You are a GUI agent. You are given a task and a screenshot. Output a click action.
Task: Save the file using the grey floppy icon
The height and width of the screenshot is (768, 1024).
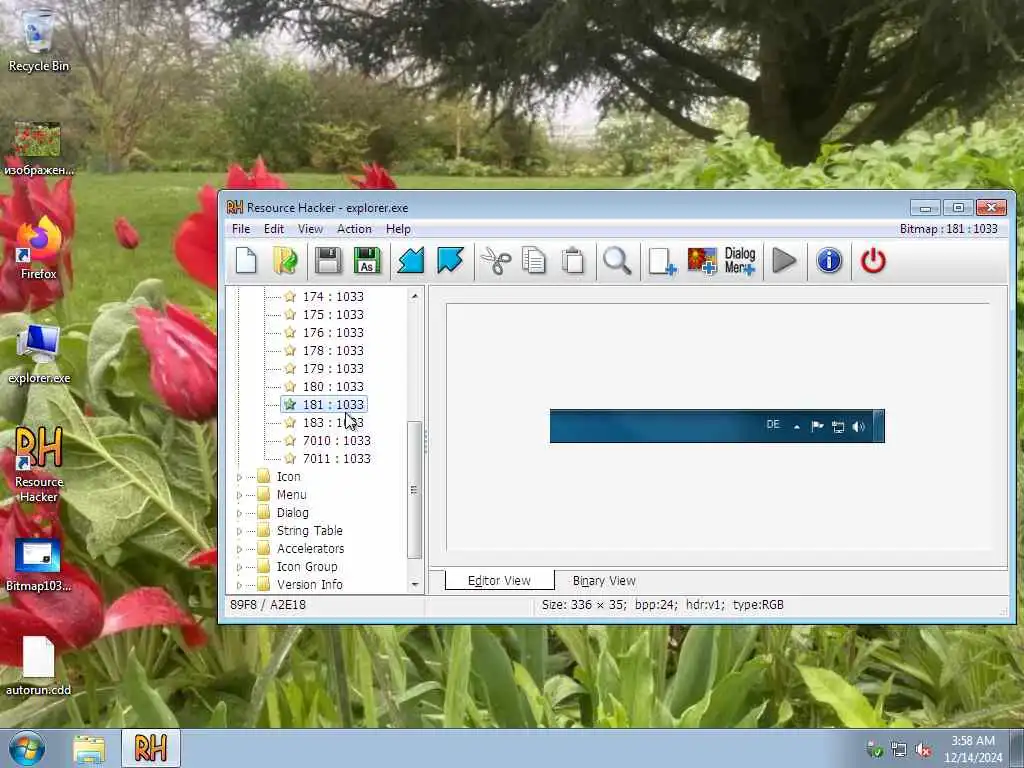pyautogui.click(x=328, y=261)
